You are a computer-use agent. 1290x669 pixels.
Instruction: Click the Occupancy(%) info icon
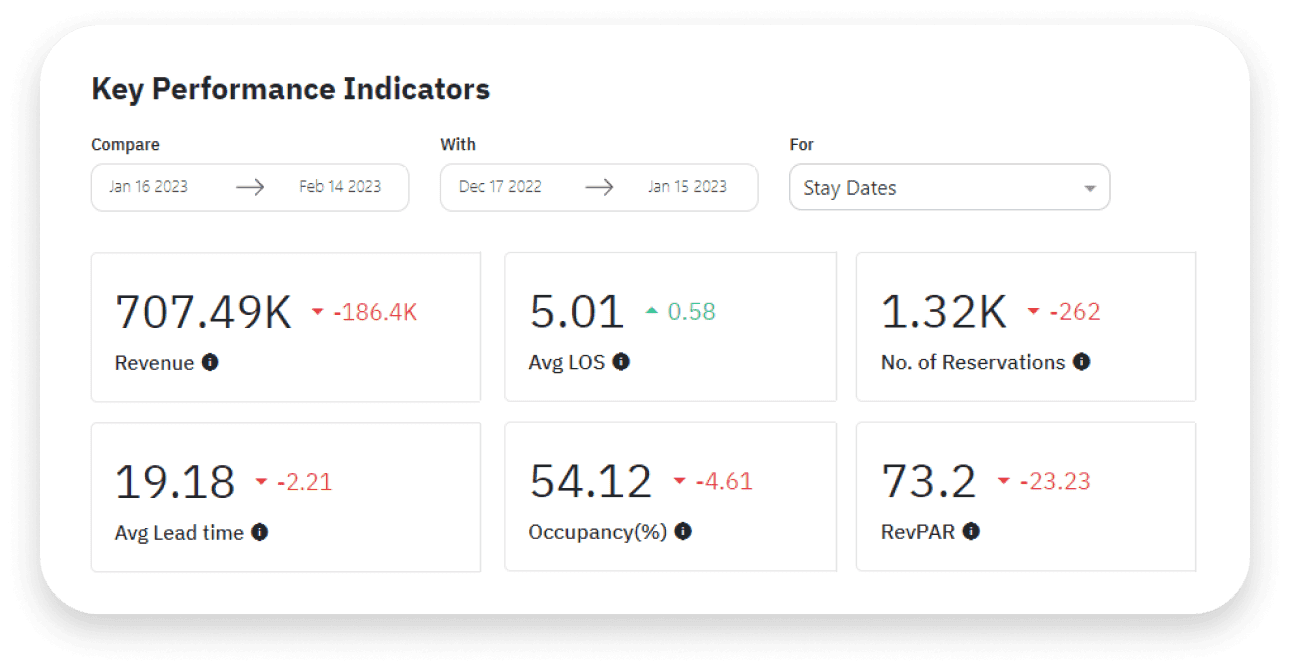[x=684, y=532]
